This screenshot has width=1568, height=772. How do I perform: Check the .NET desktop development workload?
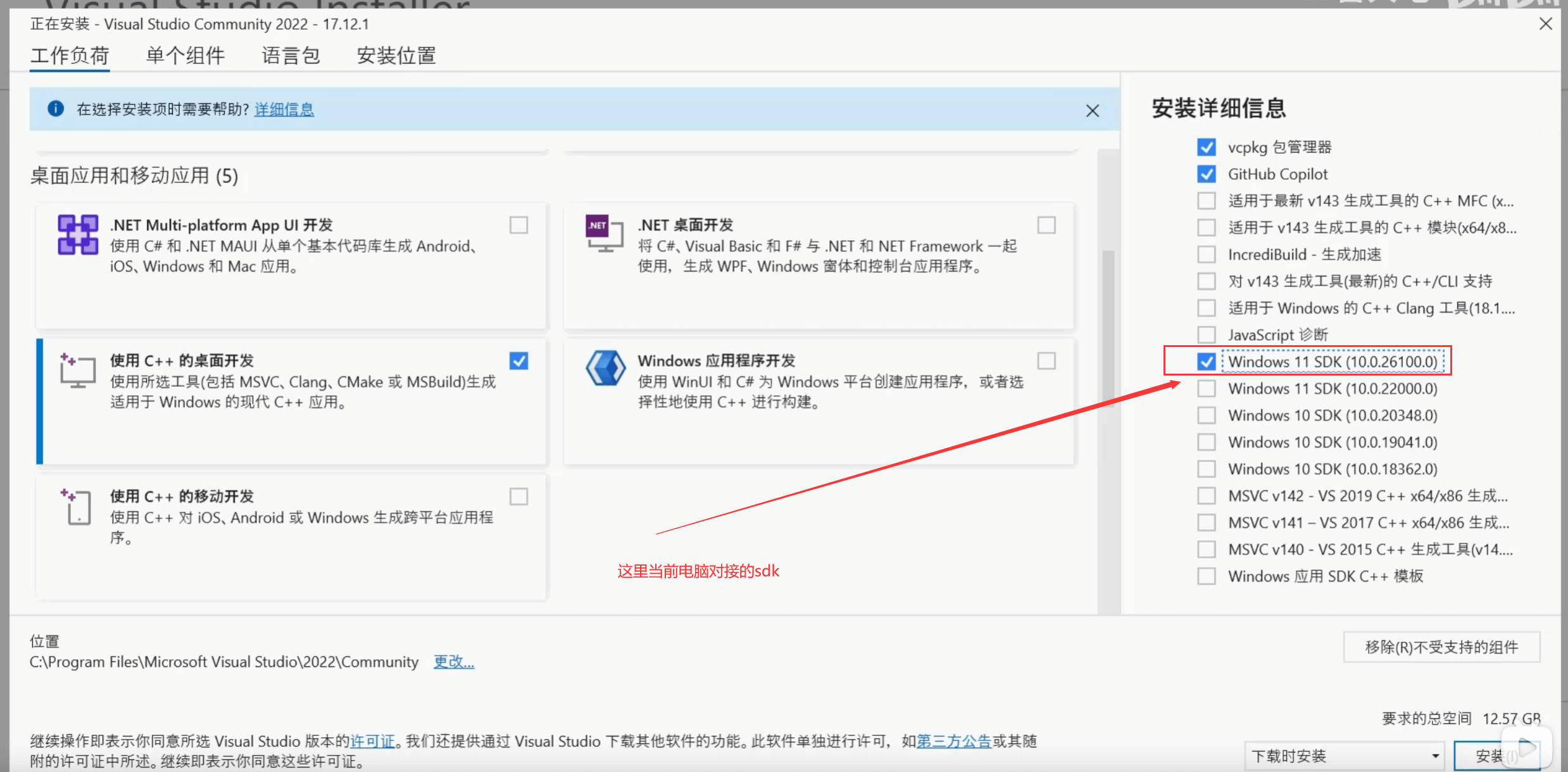[x=1046, y=225]
